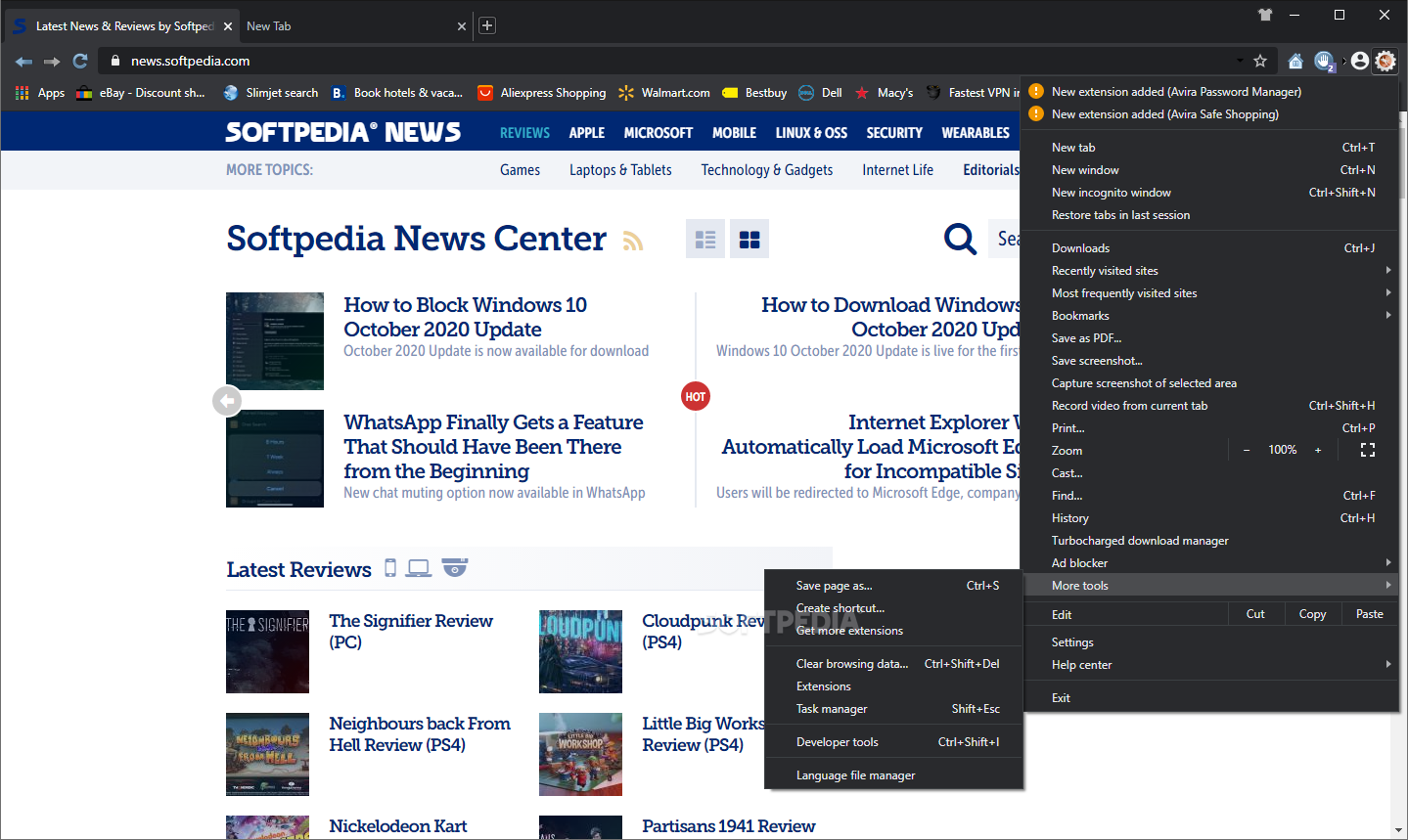Viewport: 1408px width, 840px height.
Task: Click the Cut button in Edit row
Action: (1255, 614)
